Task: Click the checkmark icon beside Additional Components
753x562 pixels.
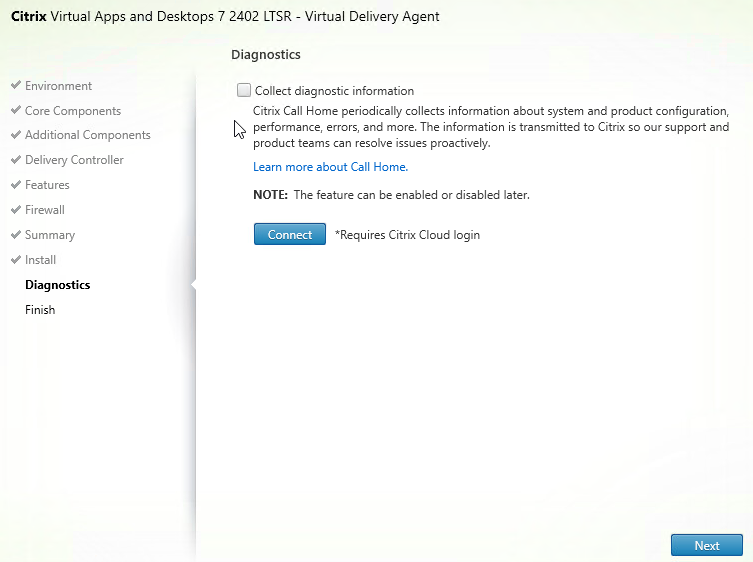Action: 16,134
